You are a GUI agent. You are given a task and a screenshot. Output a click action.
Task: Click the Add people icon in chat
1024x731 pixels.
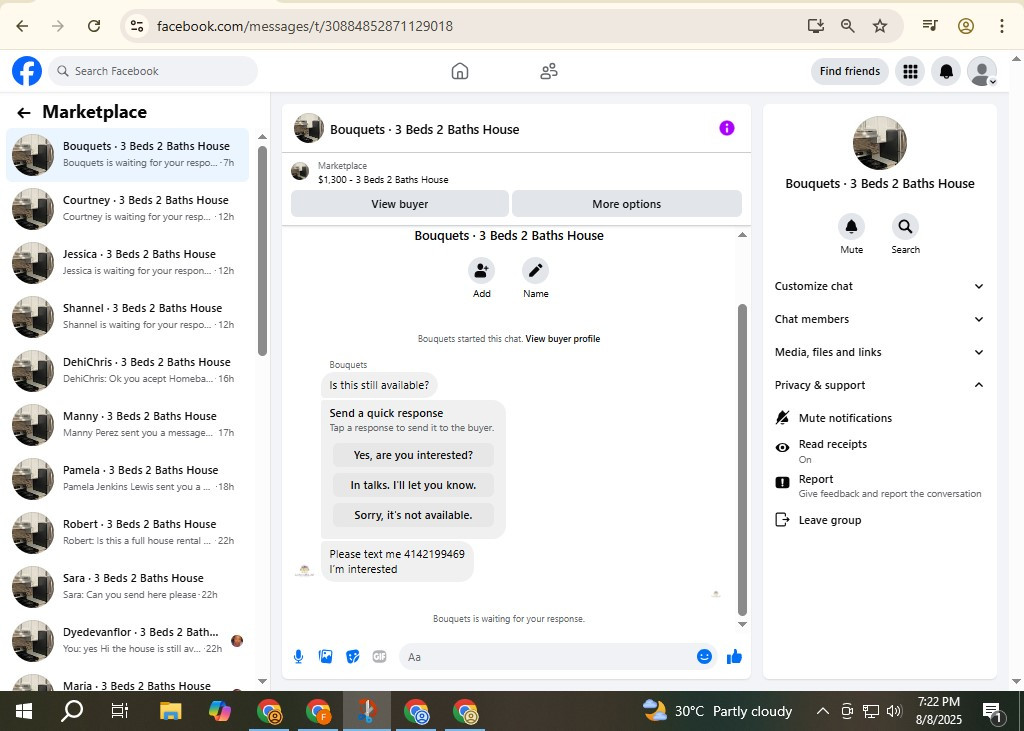481,270
